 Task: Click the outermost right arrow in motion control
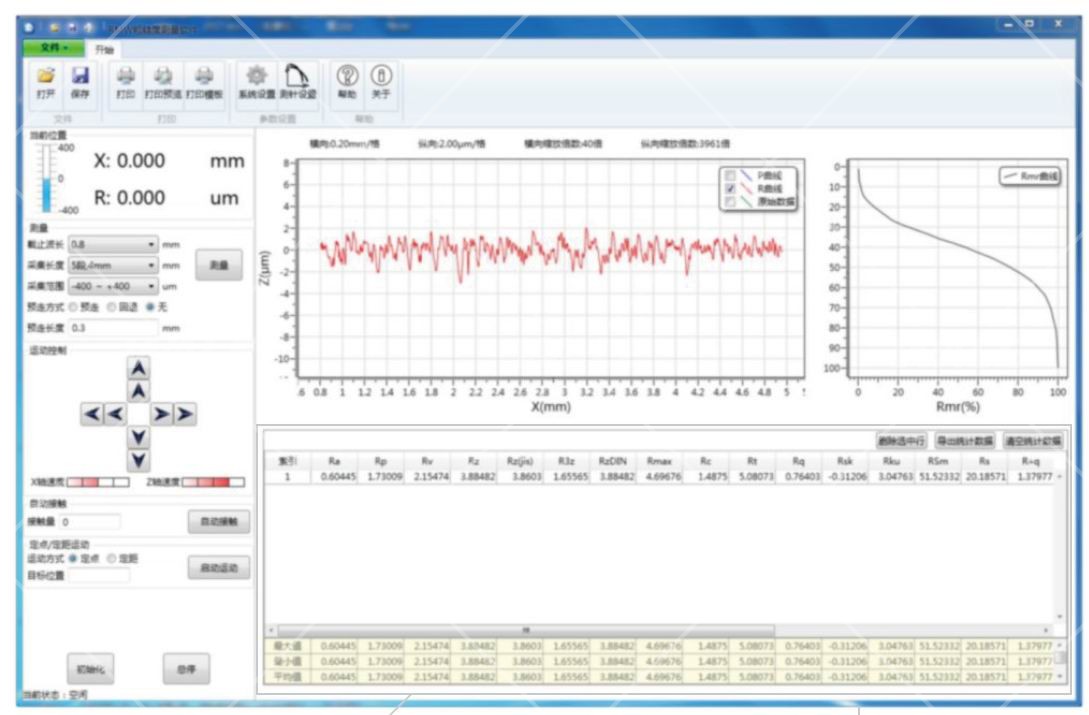click(185, 415)
